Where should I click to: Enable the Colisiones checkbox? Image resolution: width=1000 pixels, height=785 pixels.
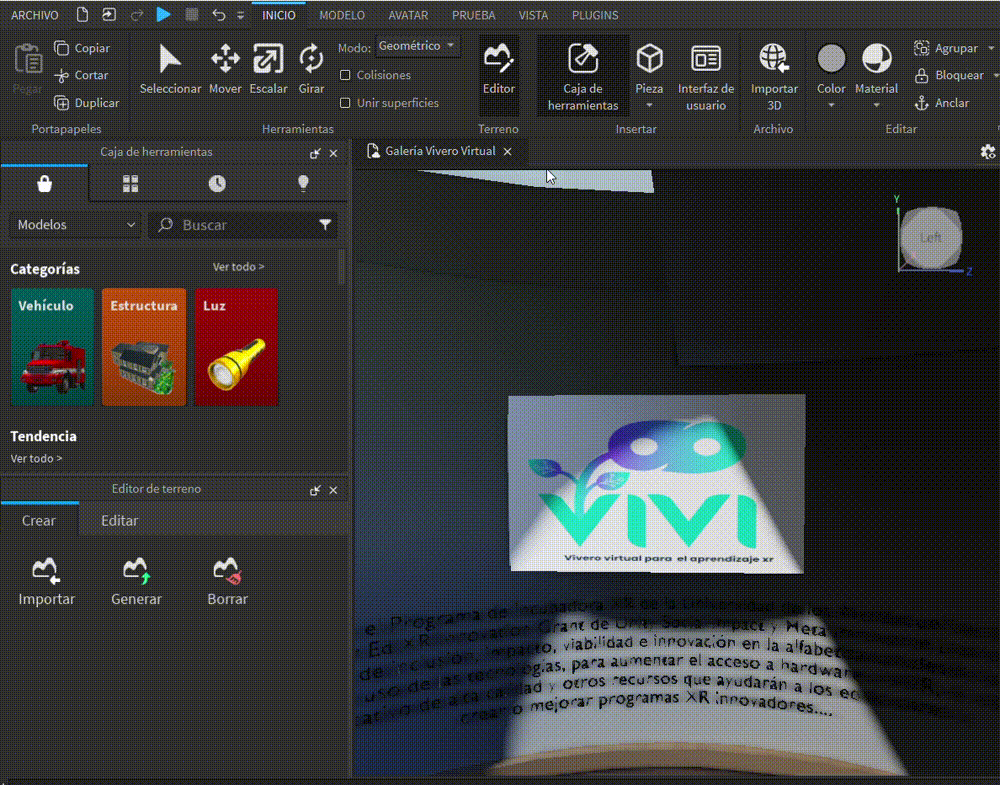point(345,75)
